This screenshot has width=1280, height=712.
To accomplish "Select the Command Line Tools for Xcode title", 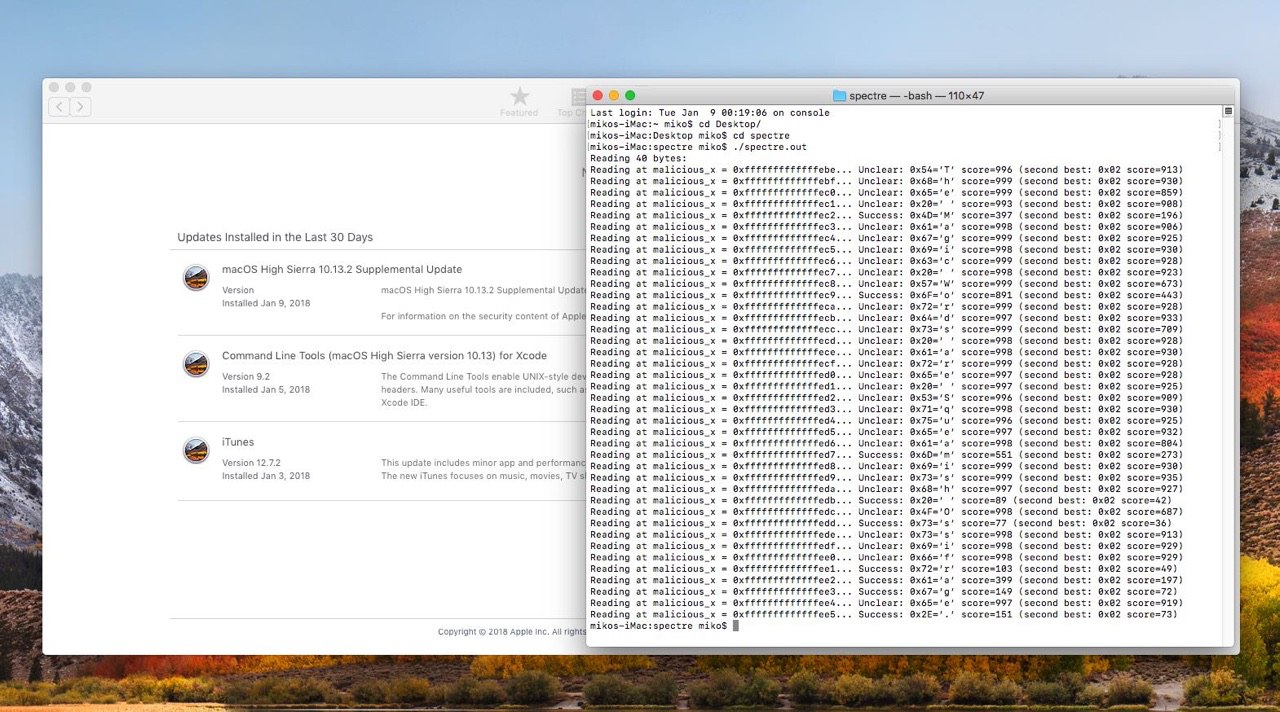I will (x=383, y=356).
